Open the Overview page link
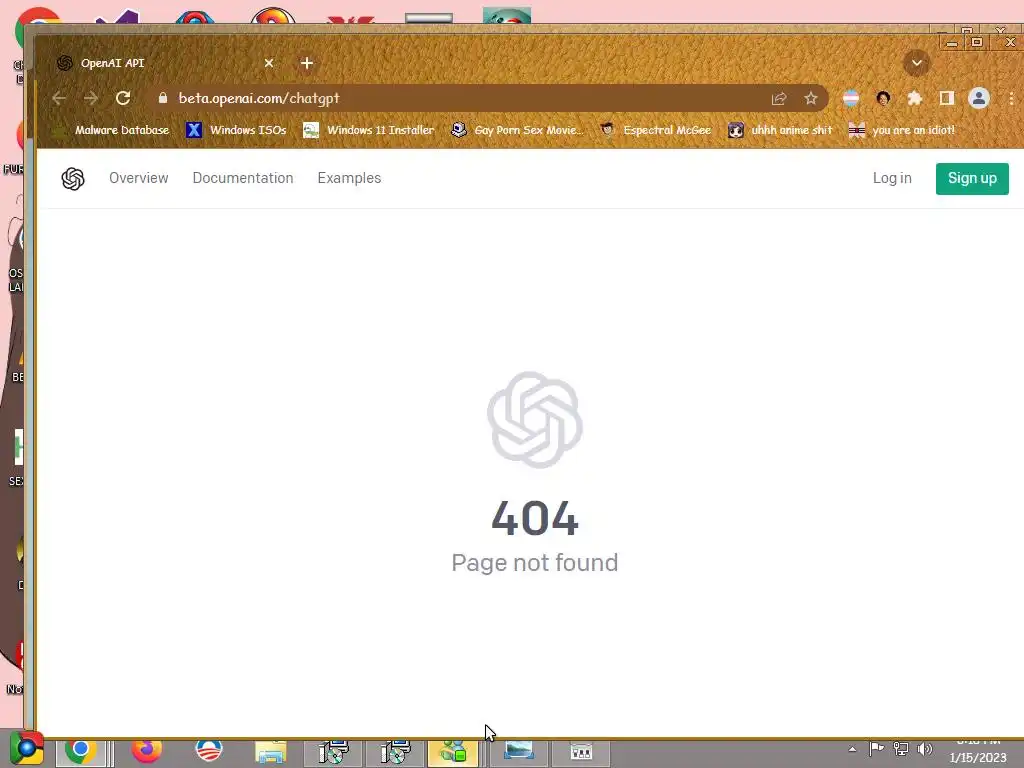1024x768 pixels. pyautogui.click(x=138, y=178)
